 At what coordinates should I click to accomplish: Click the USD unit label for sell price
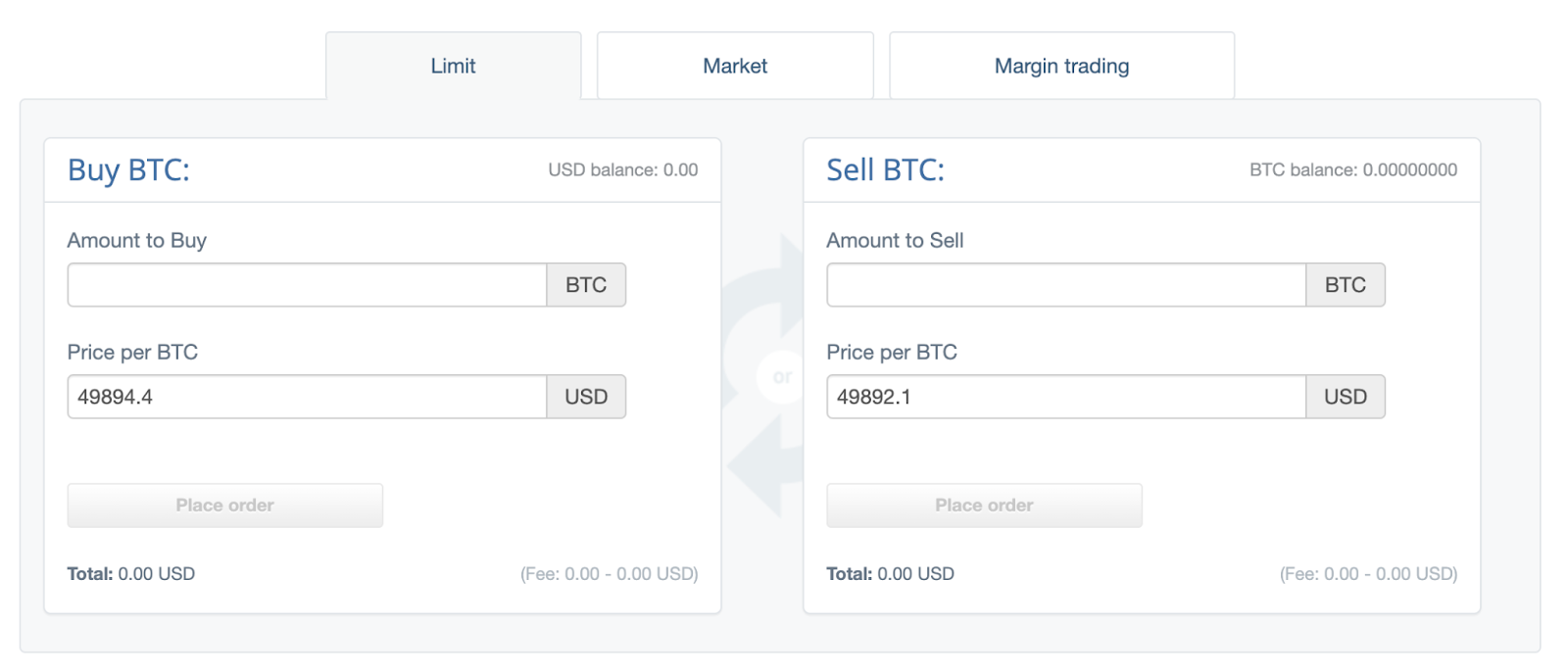pyautogui.click(x=1346, y=397)
